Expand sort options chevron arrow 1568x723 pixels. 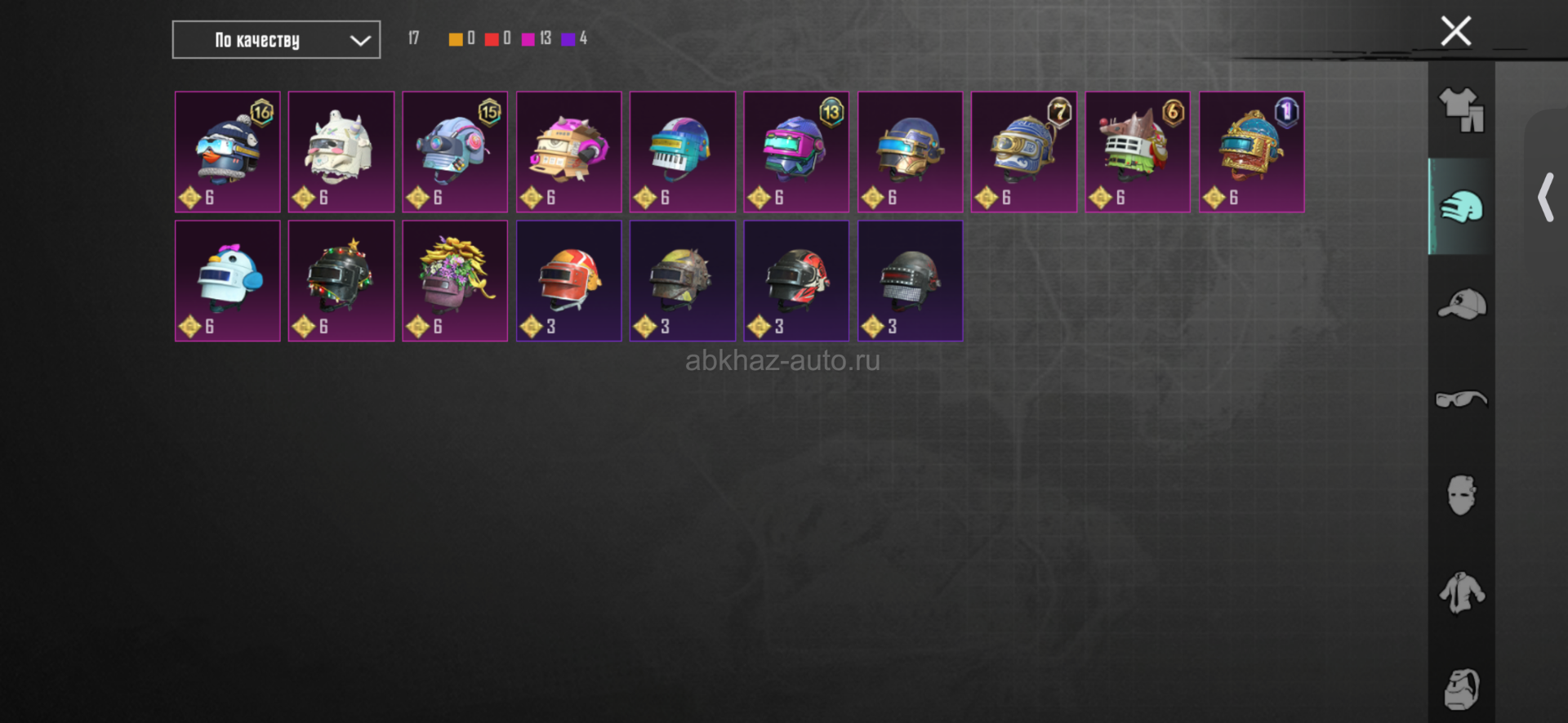[360, 41]
